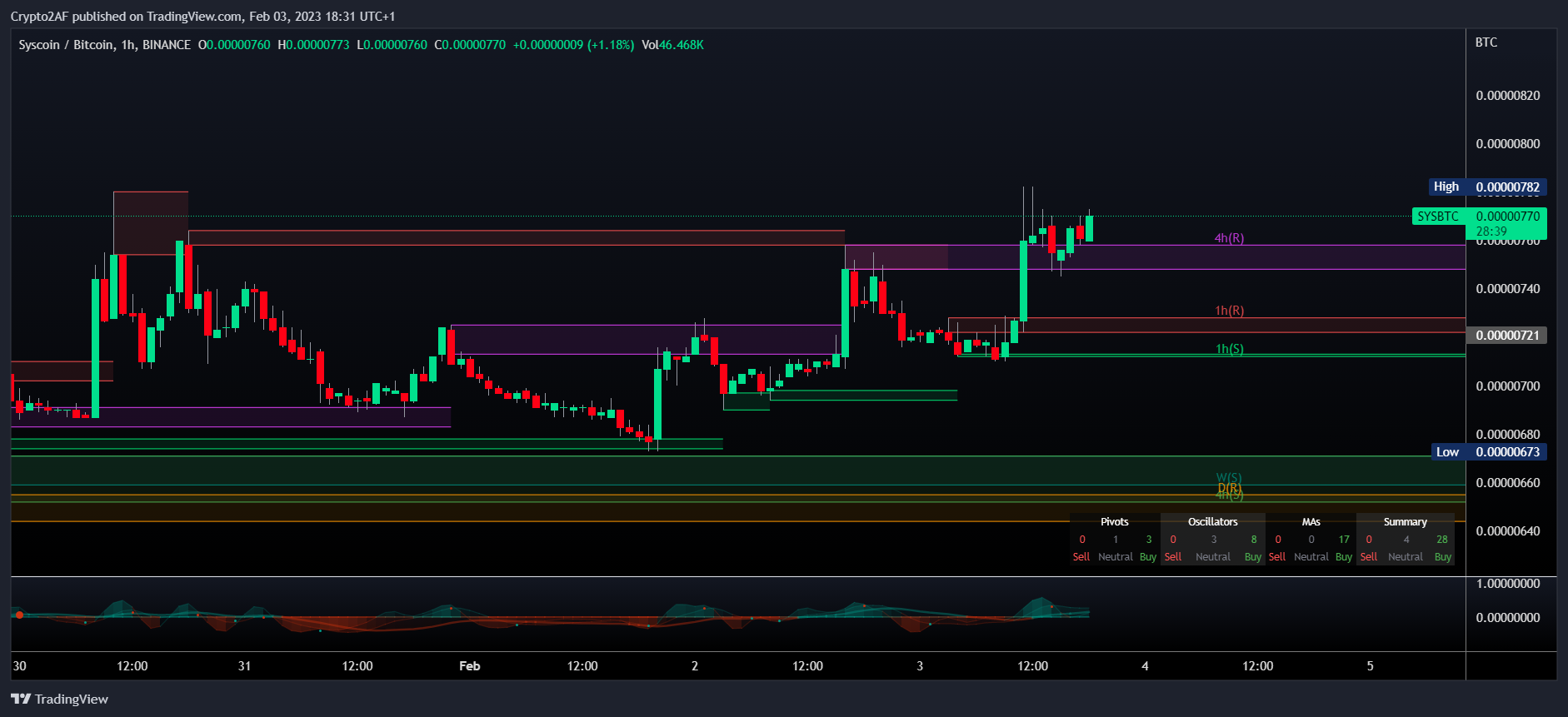
Task: Click the 12:00 time label between Feb and 2
Action: pyautogui.click(x=582, y=666)
